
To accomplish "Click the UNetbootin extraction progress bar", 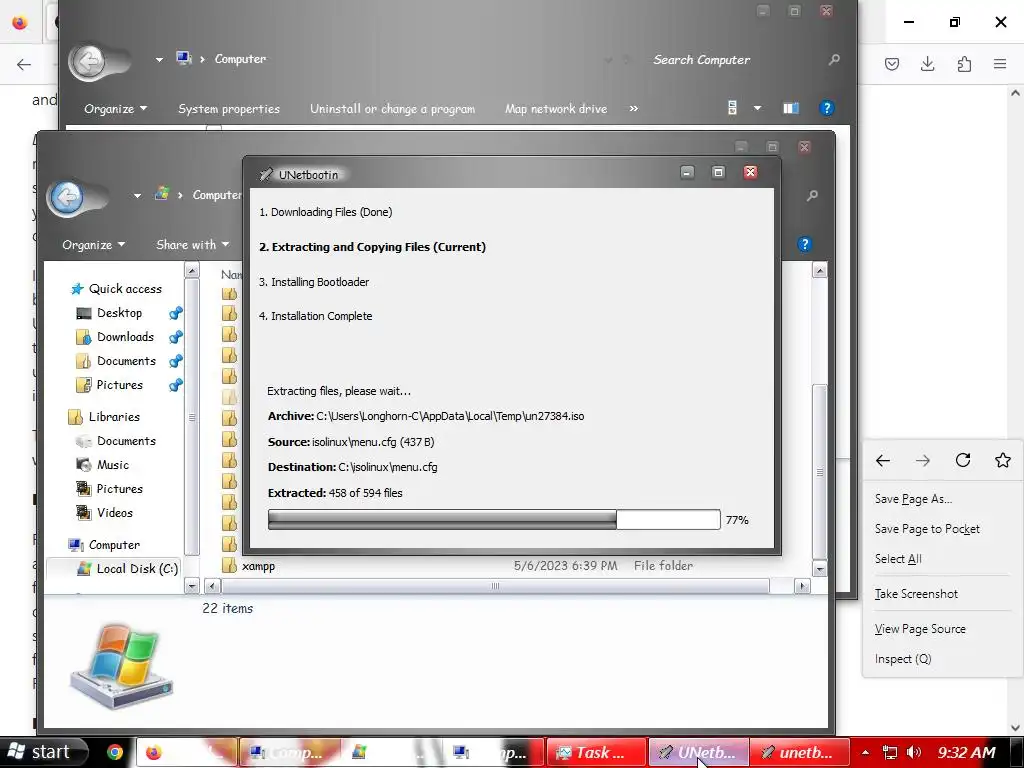I will pos(494,520).
